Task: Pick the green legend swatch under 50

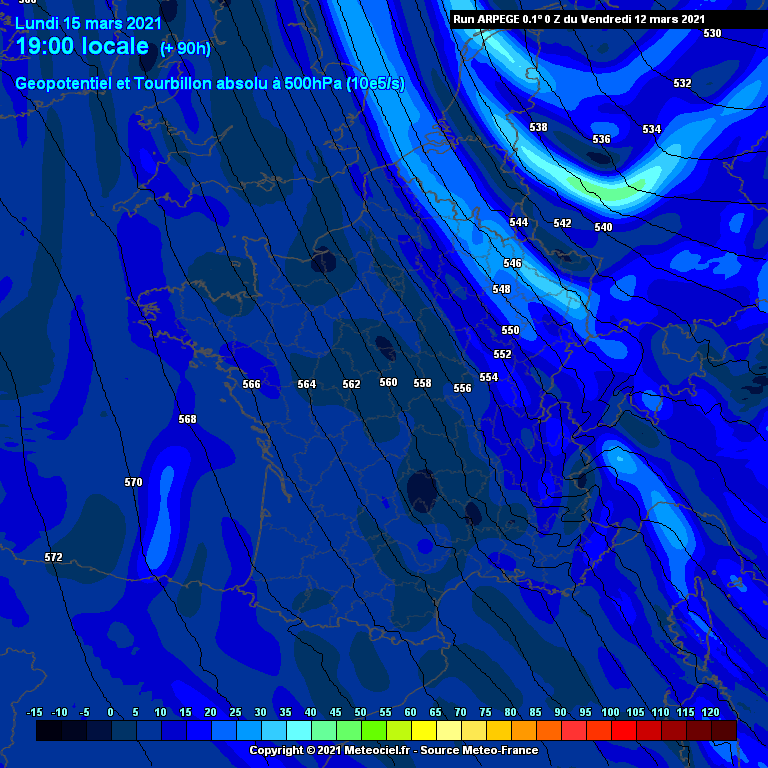Action: pos(373,731)
